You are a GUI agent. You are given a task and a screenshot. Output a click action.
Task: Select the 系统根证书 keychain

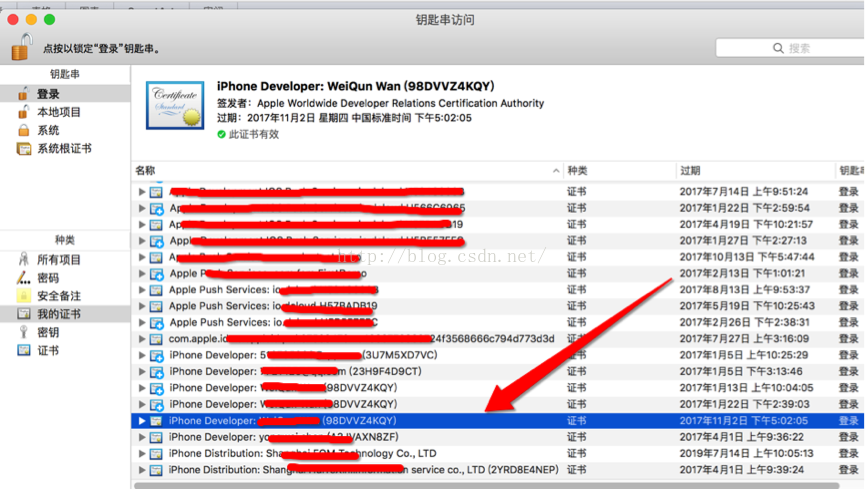(65, 148)
